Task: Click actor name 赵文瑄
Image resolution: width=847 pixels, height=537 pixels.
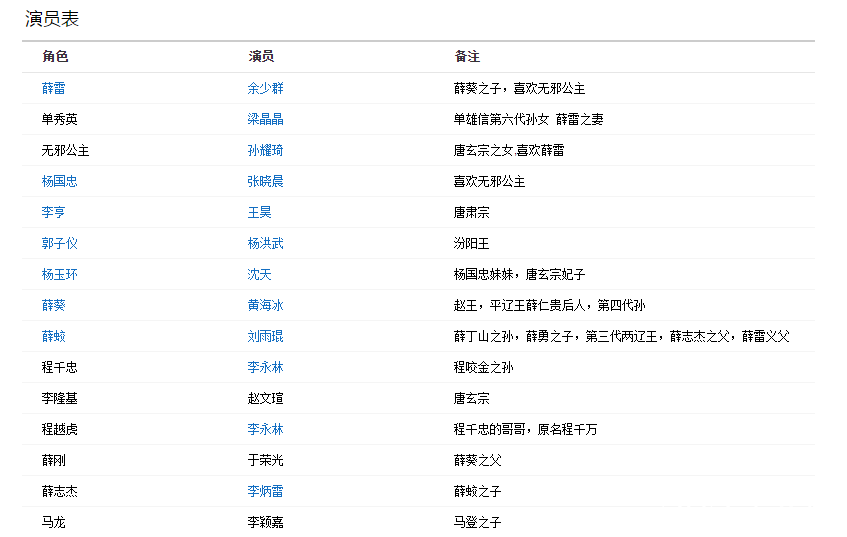Action: pos(265,398)
